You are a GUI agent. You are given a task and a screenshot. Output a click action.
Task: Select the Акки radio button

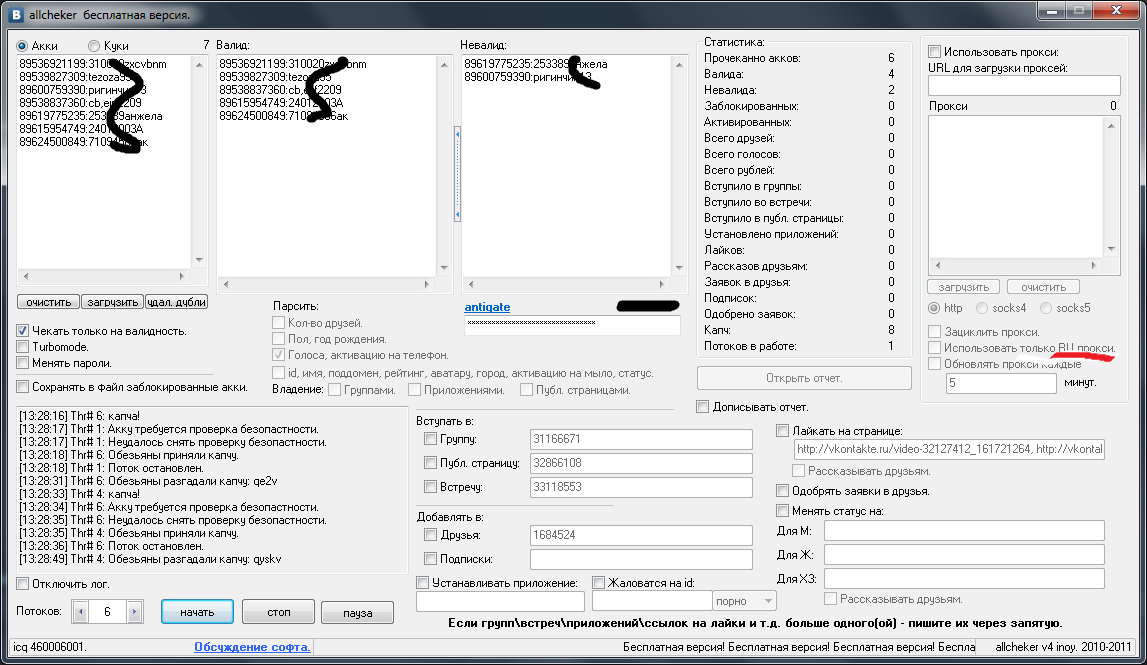point(23,46)
